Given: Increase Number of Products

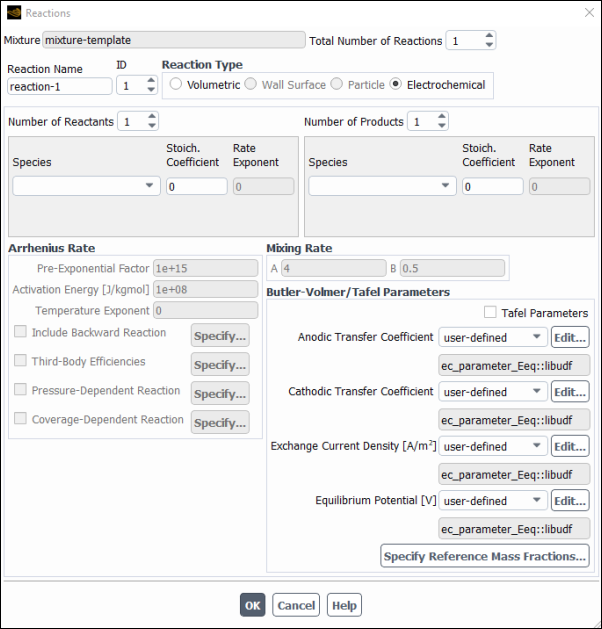Looking at the screenshot, I should (x=442, y=116).
